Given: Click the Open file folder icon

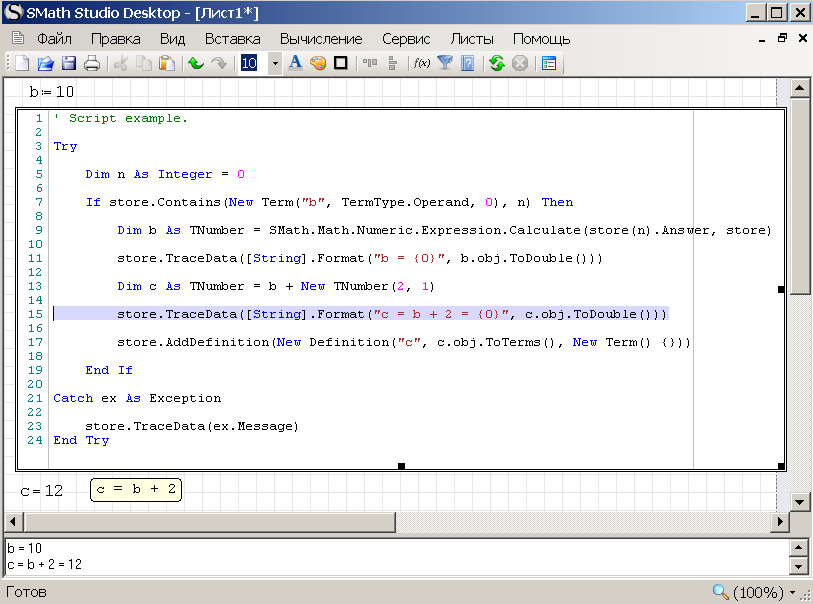Looking at the screenshot, I should pos(45,63).
